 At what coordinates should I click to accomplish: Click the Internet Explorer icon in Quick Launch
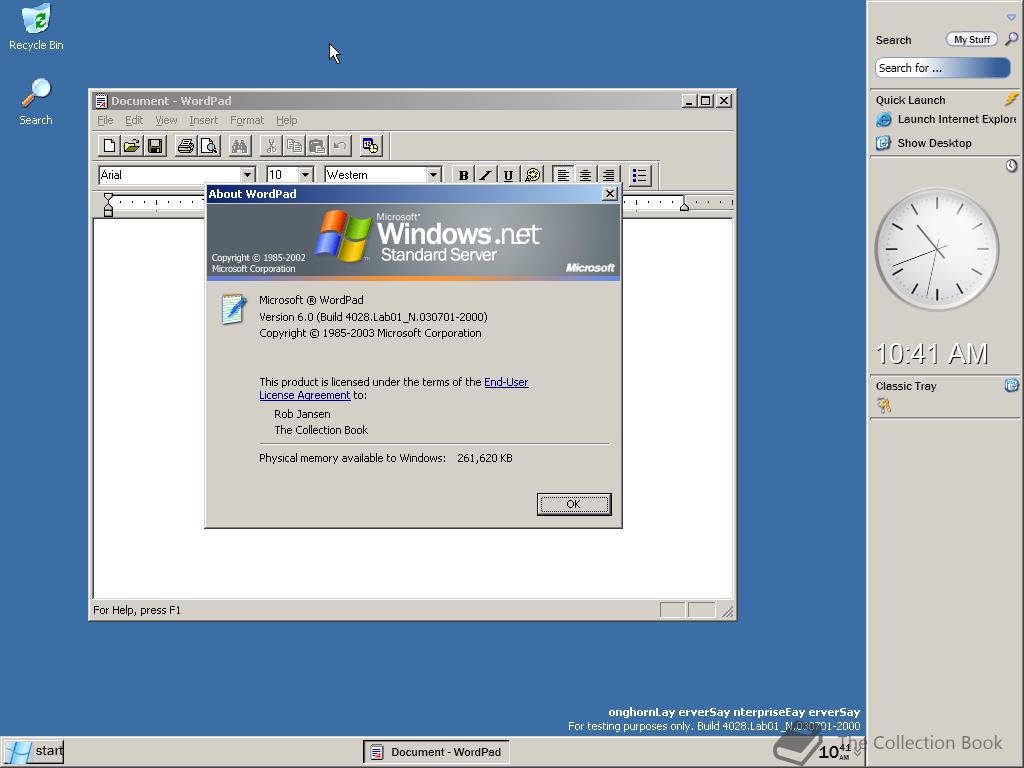point(884,120)
